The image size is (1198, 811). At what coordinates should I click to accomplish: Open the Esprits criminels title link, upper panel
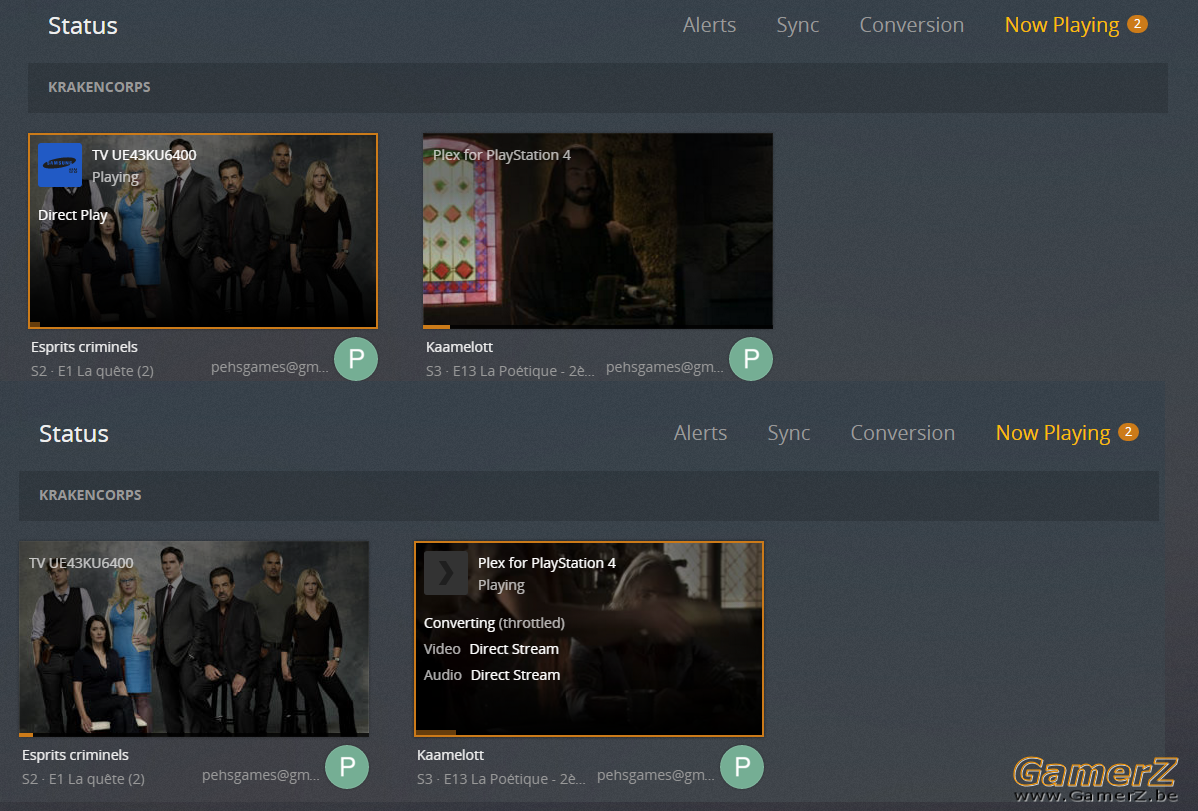84,347
